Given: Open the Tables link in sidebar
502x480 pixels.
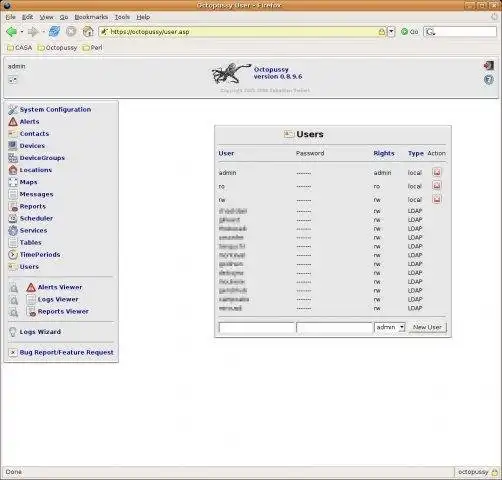Looking at the screenshot, I should [x=30, y=243].
